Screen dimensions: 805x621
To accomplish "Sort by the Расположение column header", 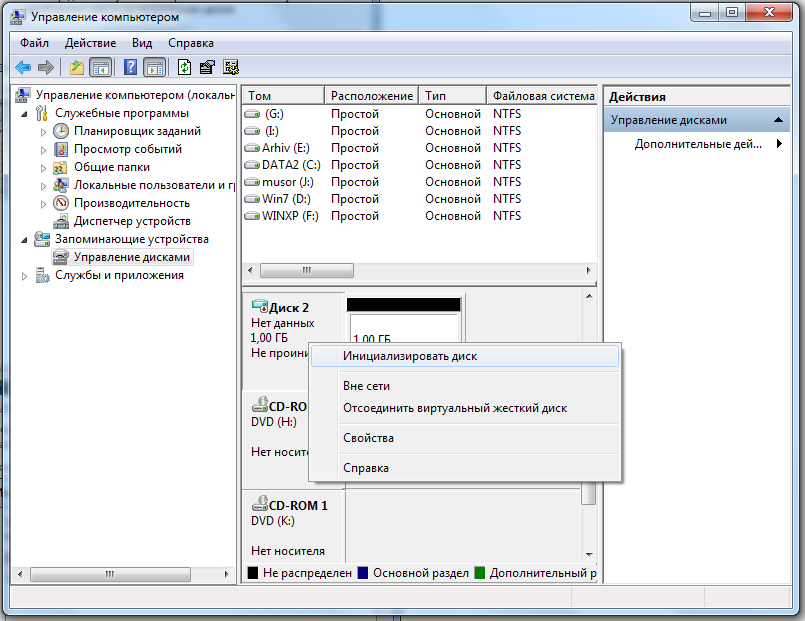I will (x=372, y=96).
